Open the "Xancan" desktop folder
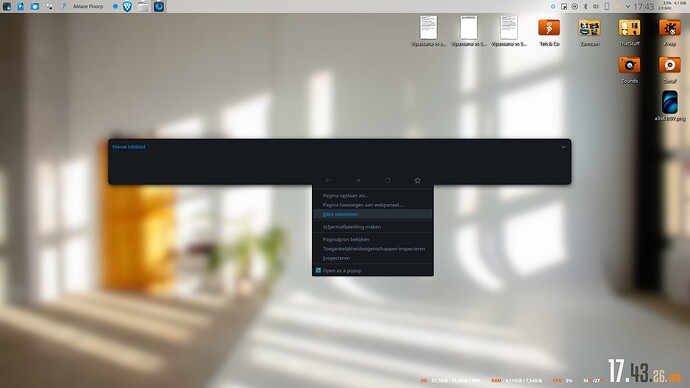 [x=589, y=32]
